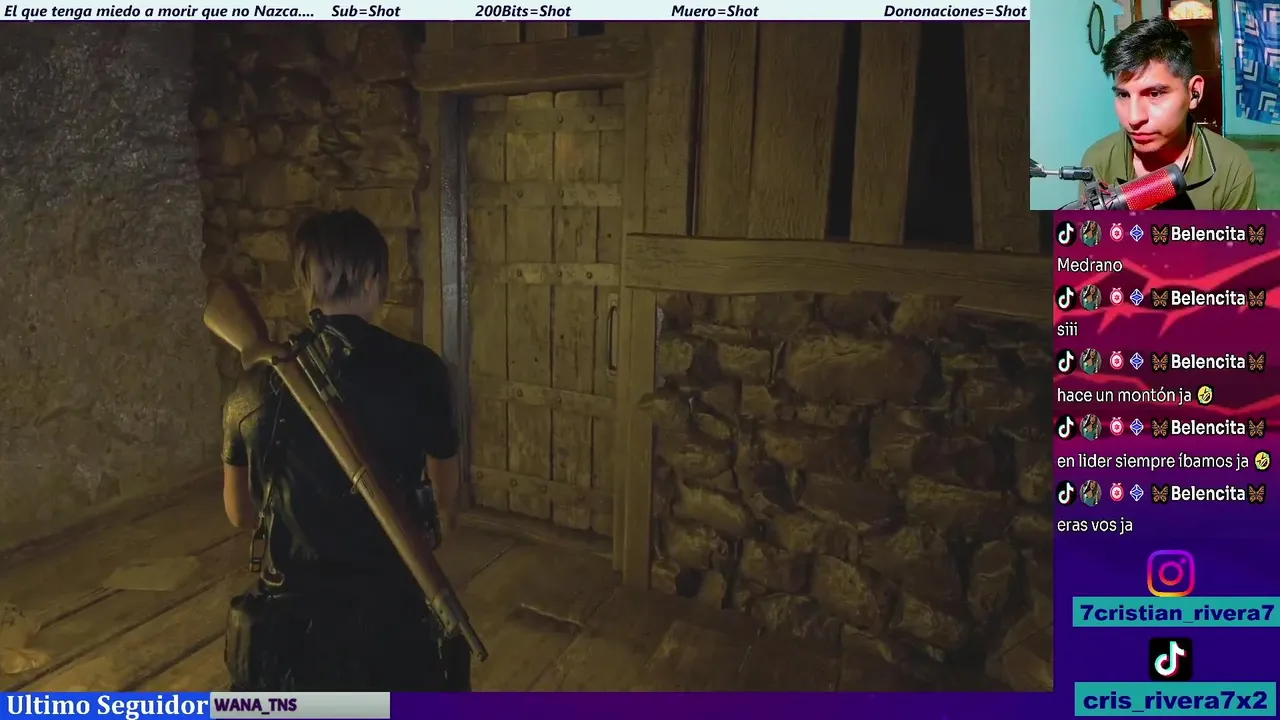Open Belencita's avatar in the 'Medrano' row

pyautogui.click(x=1091, y=234)
